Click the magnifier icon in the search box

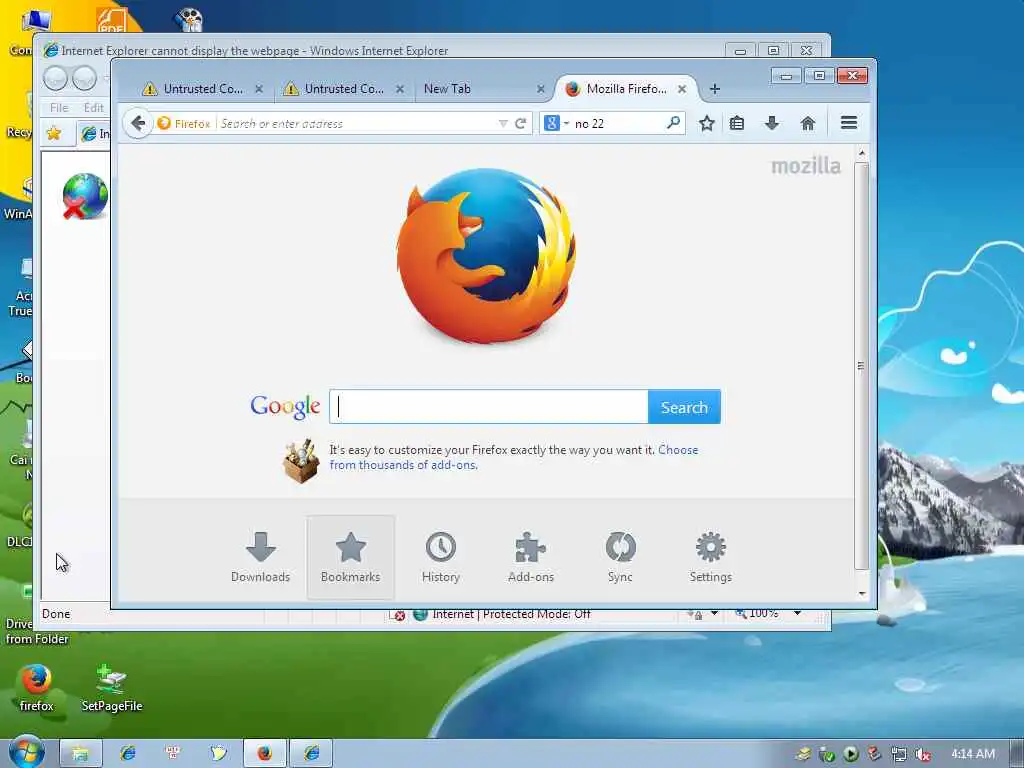pos(673,122)
